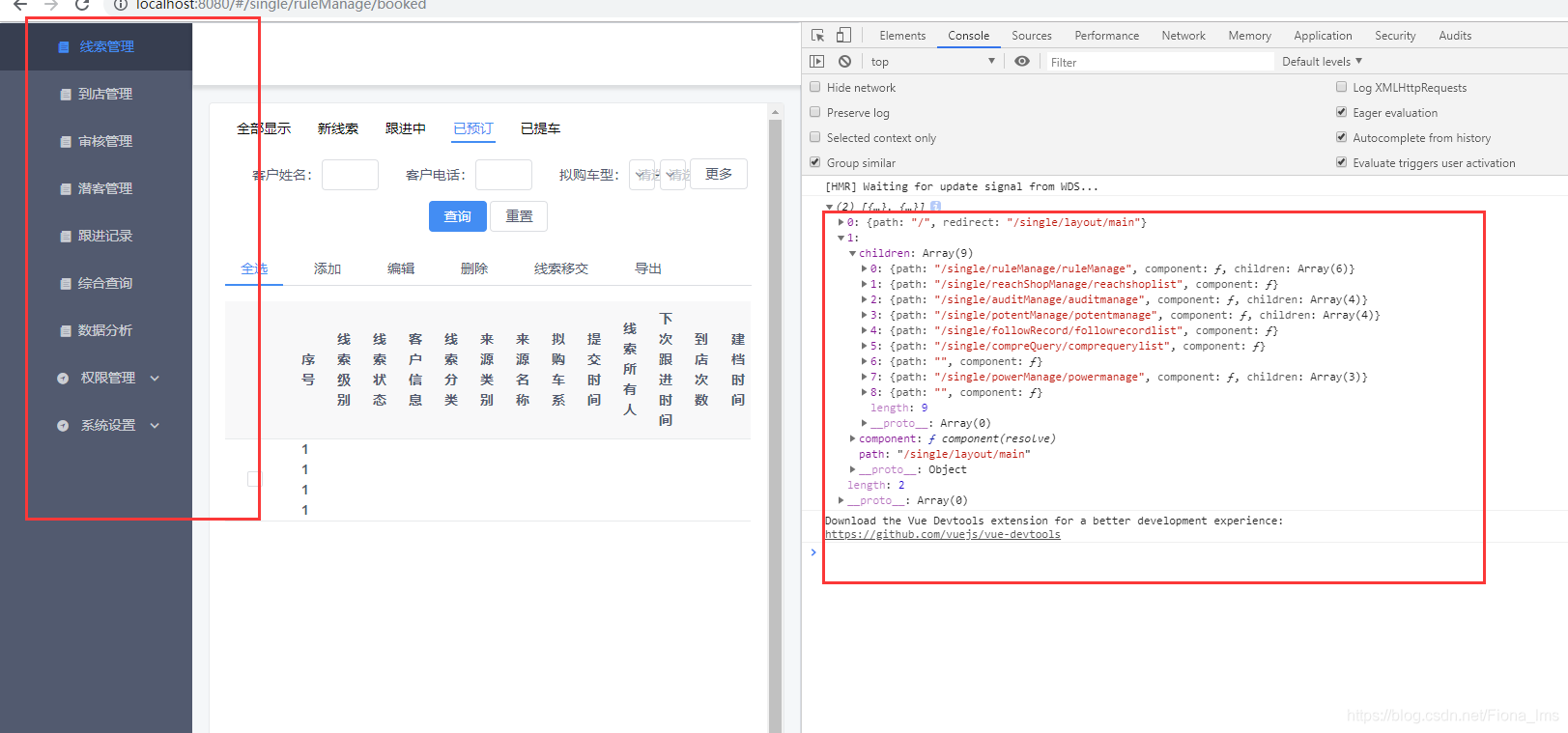The width and height of the screenshot is (1568, 733).
Task: Click the 到店管理 sidebar icon
Action: [65, 95]
